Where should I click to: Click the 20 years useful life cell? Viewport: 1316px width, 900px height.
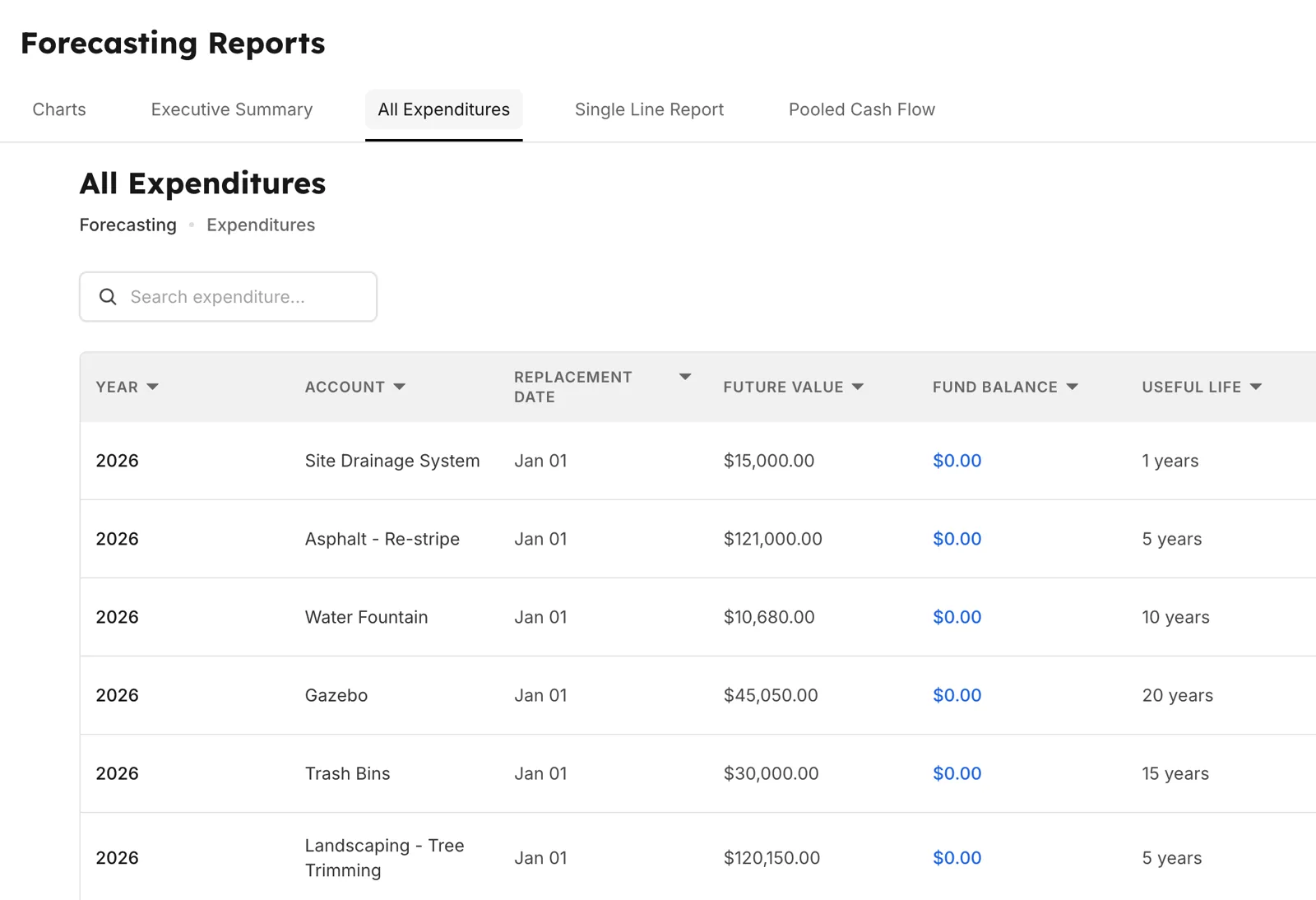(1178, 695)
